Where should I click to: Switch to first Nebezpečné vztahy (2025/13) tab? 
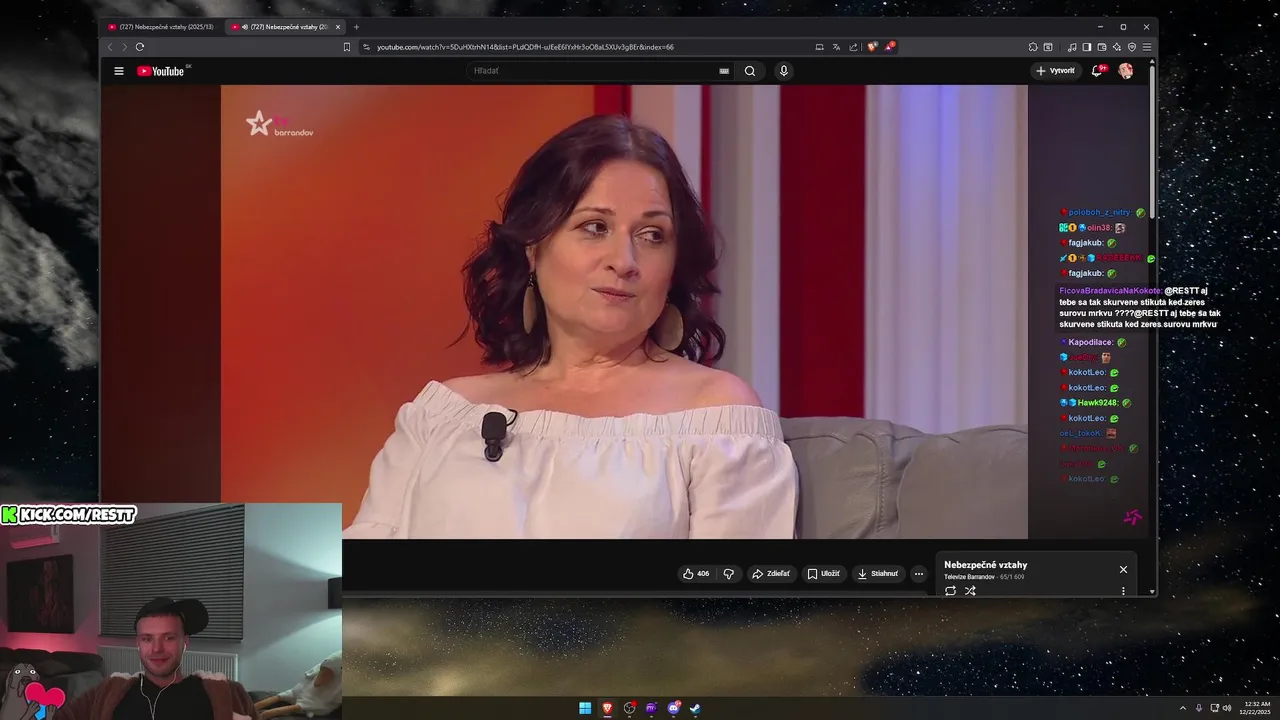pos(162,27)
